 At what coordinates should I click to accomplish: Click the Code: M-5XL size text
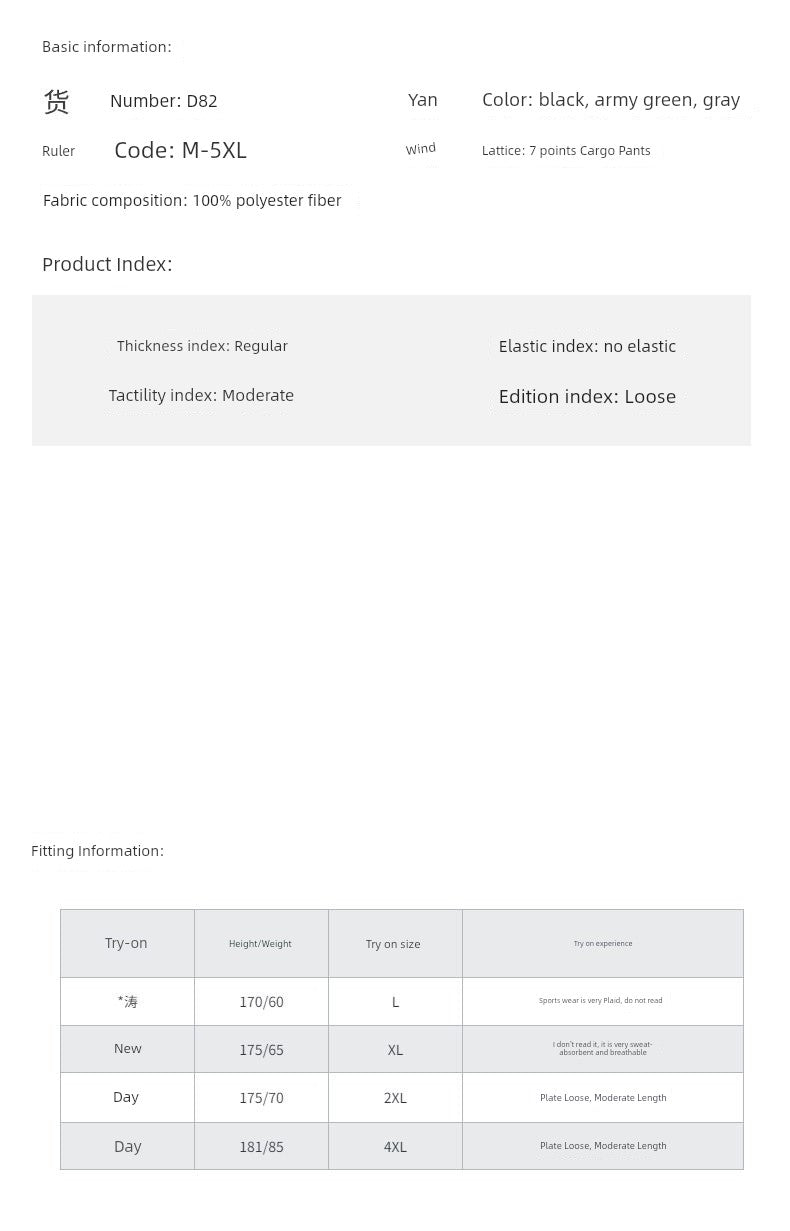point(180,150)
